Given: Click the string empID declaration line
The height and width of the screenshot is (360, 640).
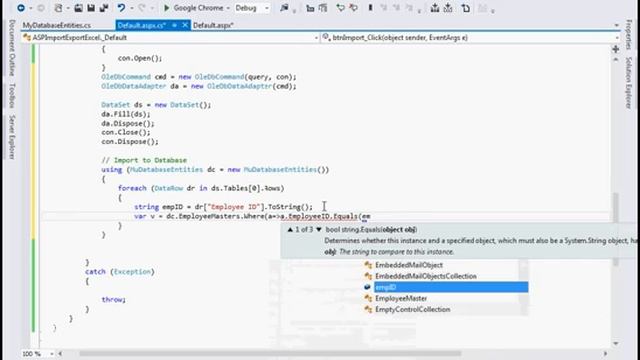Looking at the screenshot, I should 223,207.
